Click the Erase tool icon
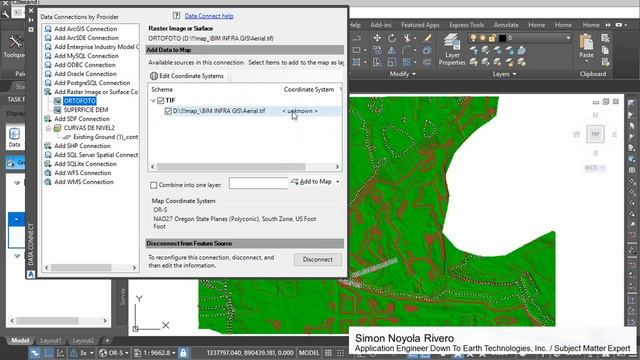Viewport: 640px width, 360px height. (x=427, y=38)
